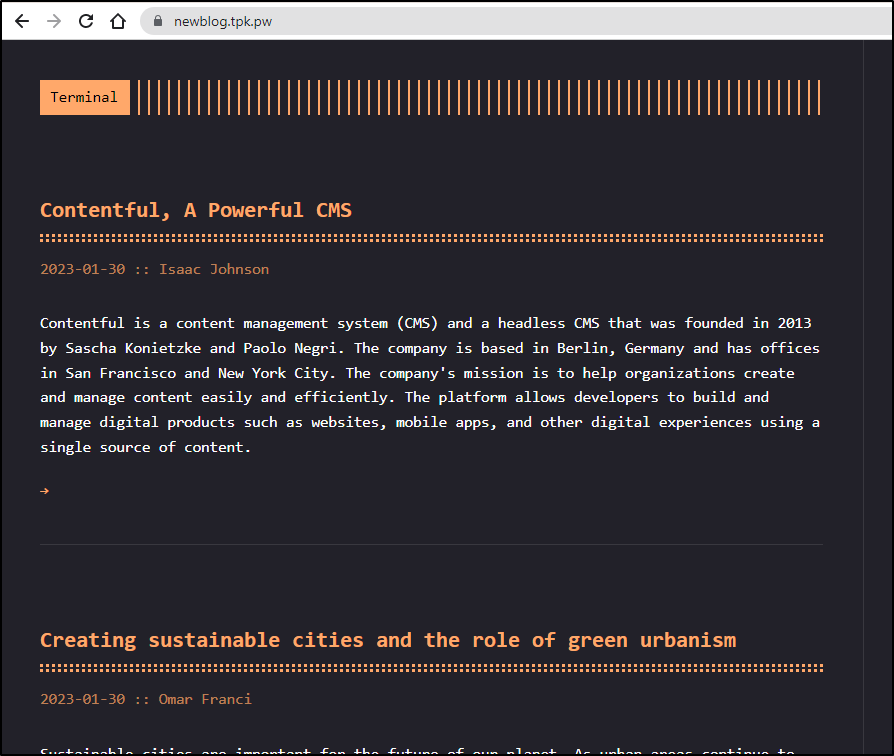Reload the page with the refresh icon

(86, 22)
